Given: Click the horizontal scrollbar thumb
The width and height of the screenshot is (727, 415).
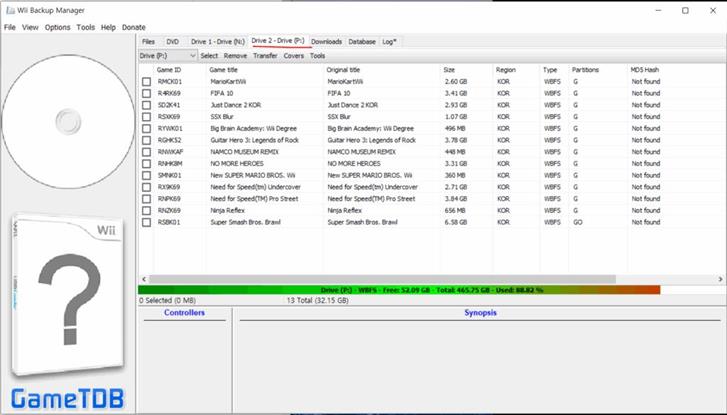Looking at the screenshot, I should pyautogui.click(x=383, y=279).
